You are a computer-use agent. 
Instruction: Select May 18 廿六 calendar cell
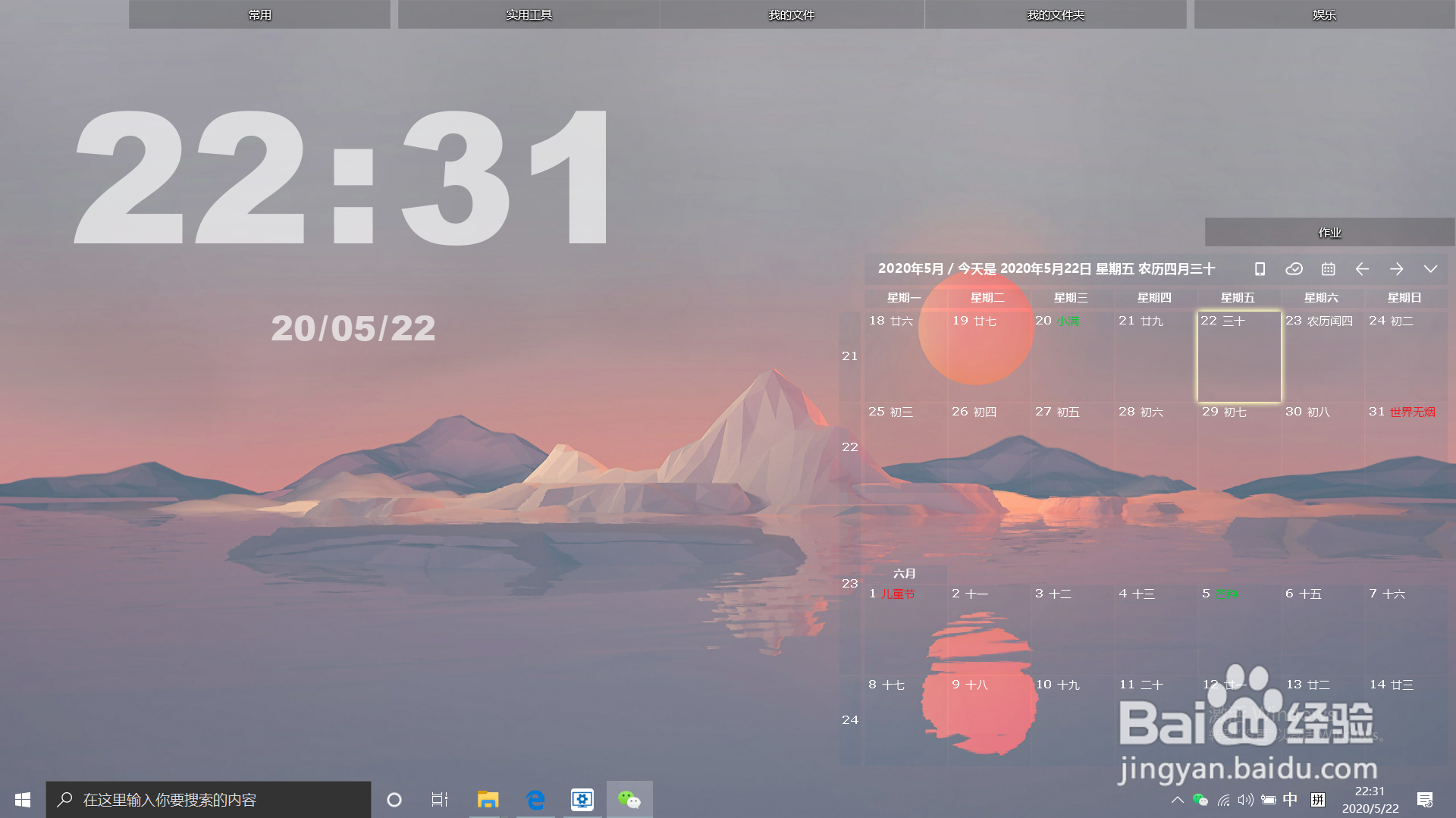[905, 356]
